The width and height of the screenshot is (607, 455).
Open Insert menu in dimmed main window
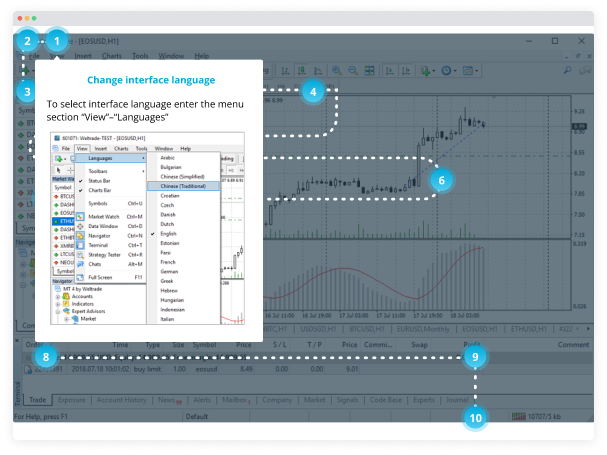[83, 56]
